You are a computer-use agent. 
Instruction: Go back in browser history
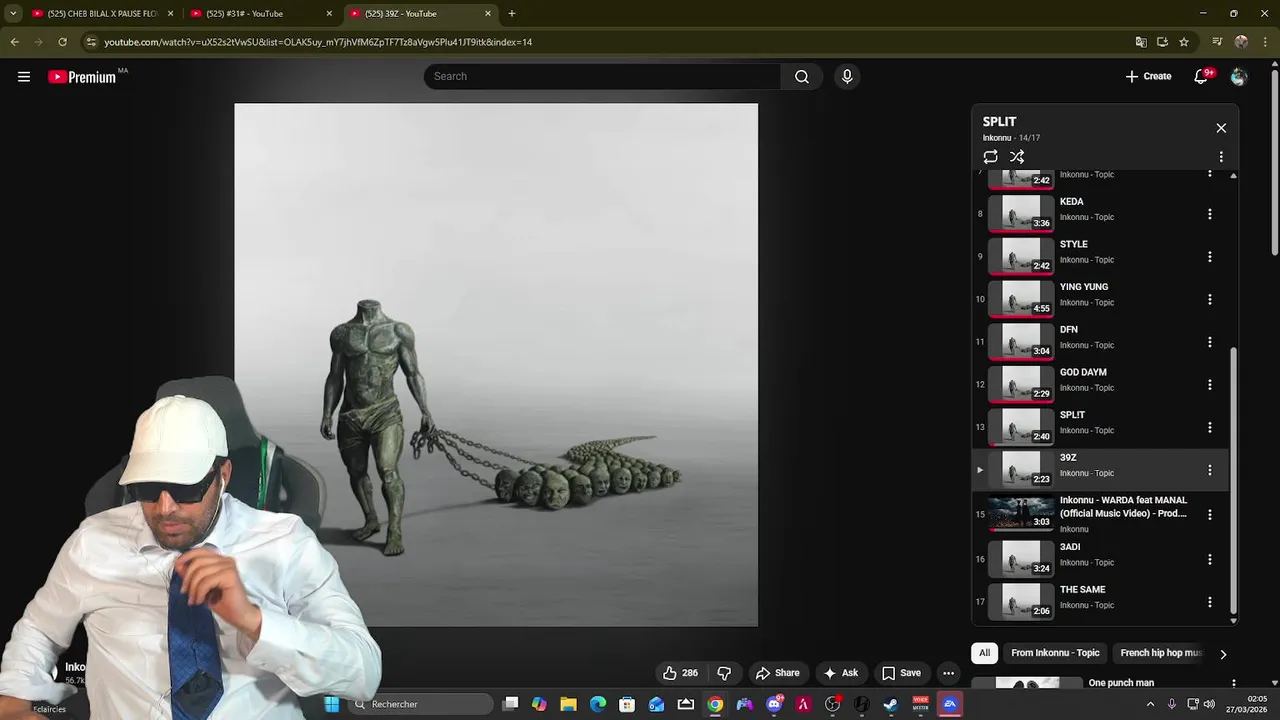point(14,42)
